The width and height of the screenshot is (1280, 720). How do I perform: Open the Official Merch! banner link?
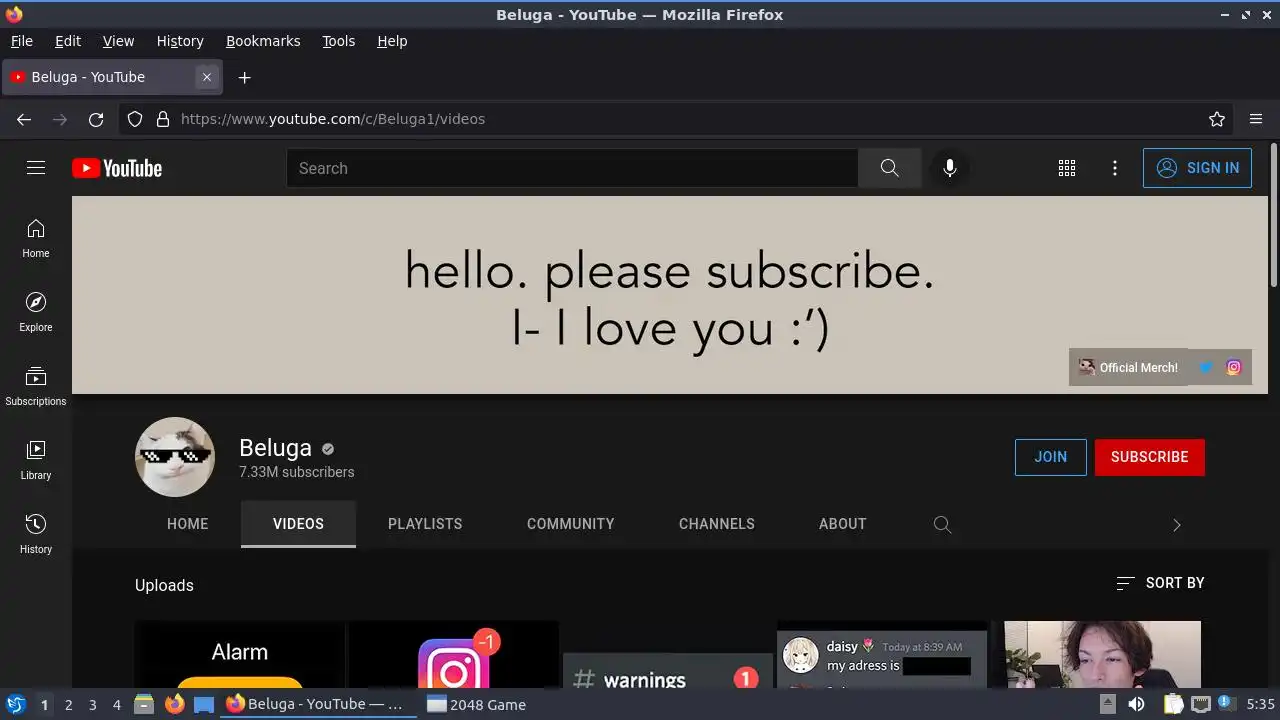pos(1128,367)
